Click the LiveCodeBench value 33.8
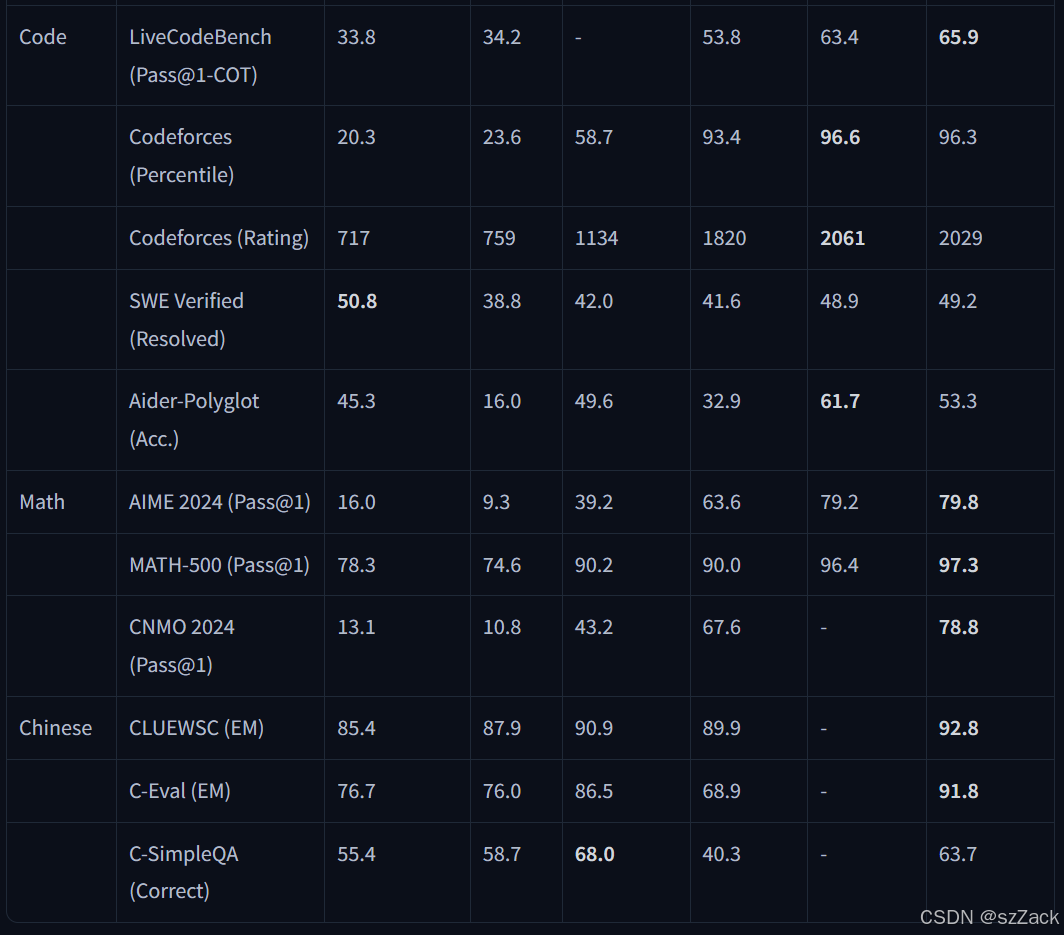 point(356,37)
